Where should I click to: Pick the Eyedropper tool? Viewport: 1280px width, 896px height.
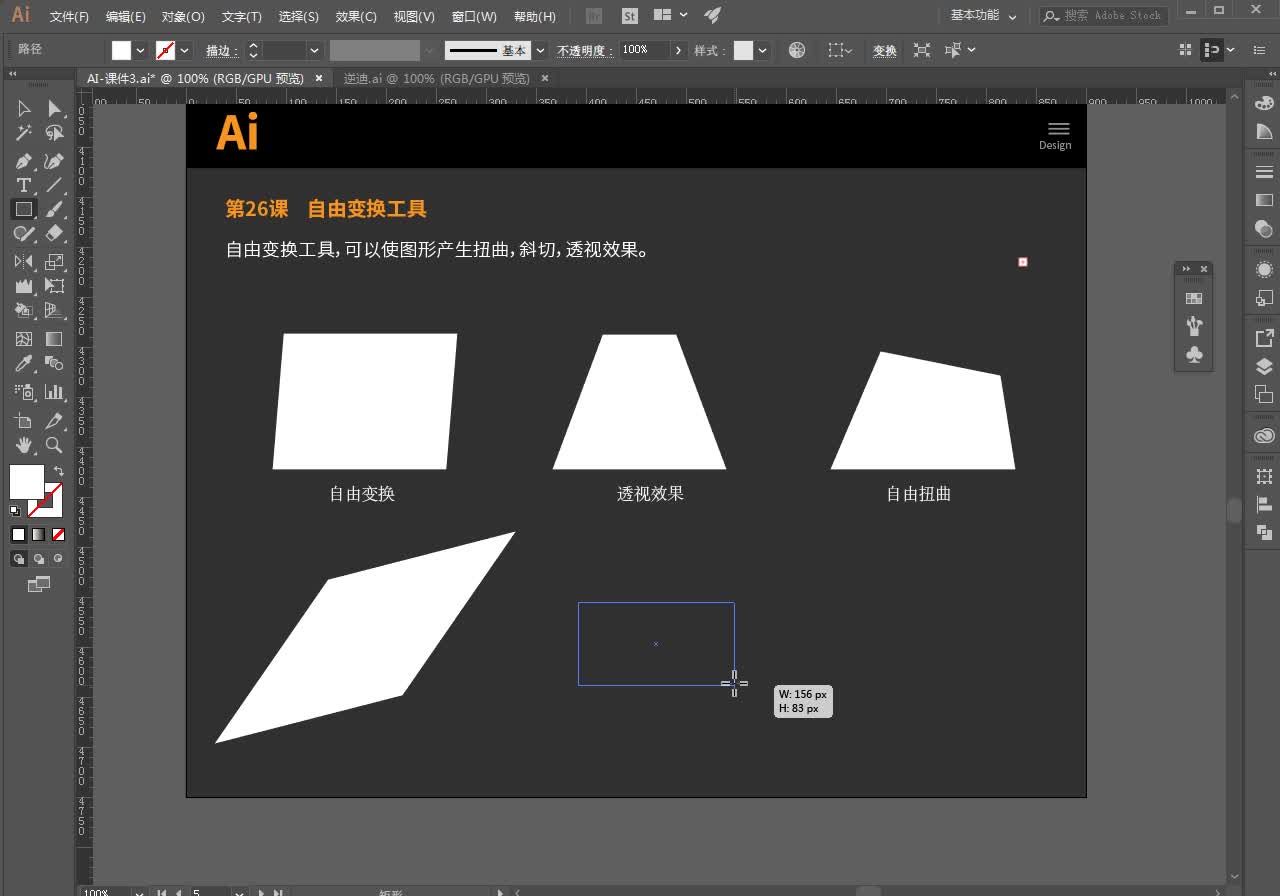click(x=24, y=363)
